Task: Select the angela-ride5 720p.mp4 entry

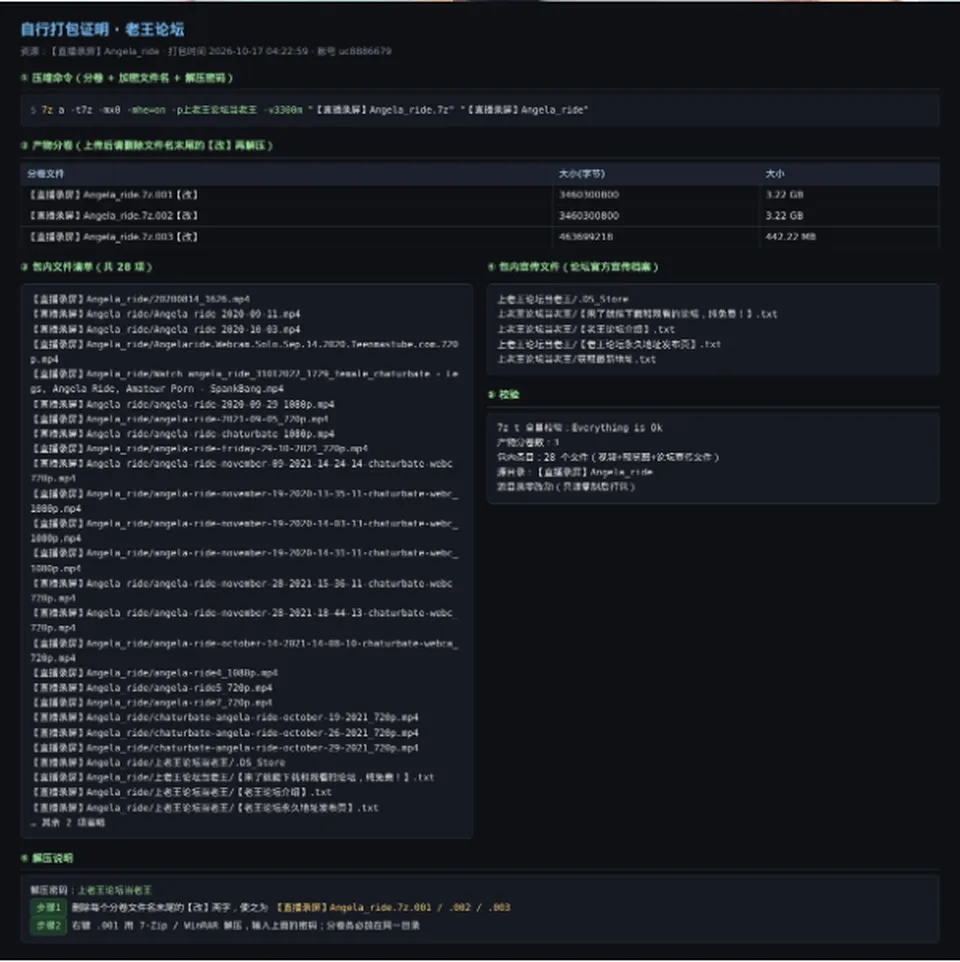Action: click(x=152, y=688)
